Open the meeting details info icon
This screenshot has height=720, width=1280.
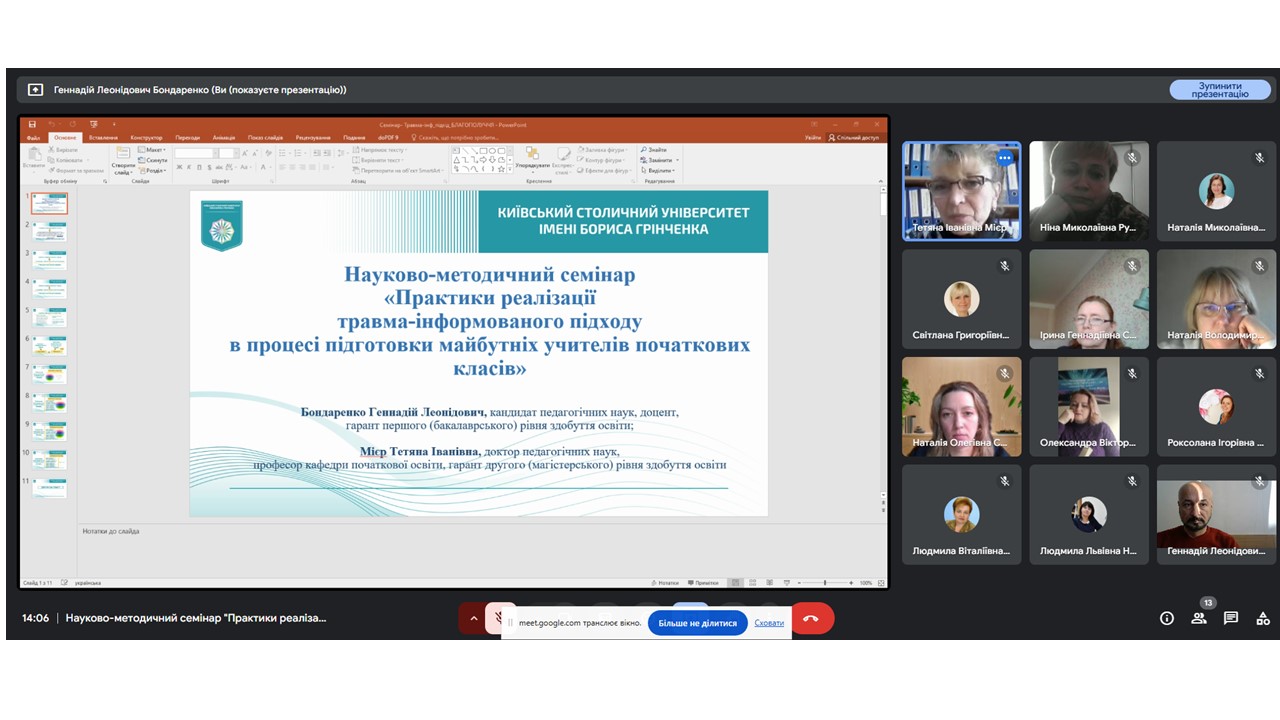1166,618
